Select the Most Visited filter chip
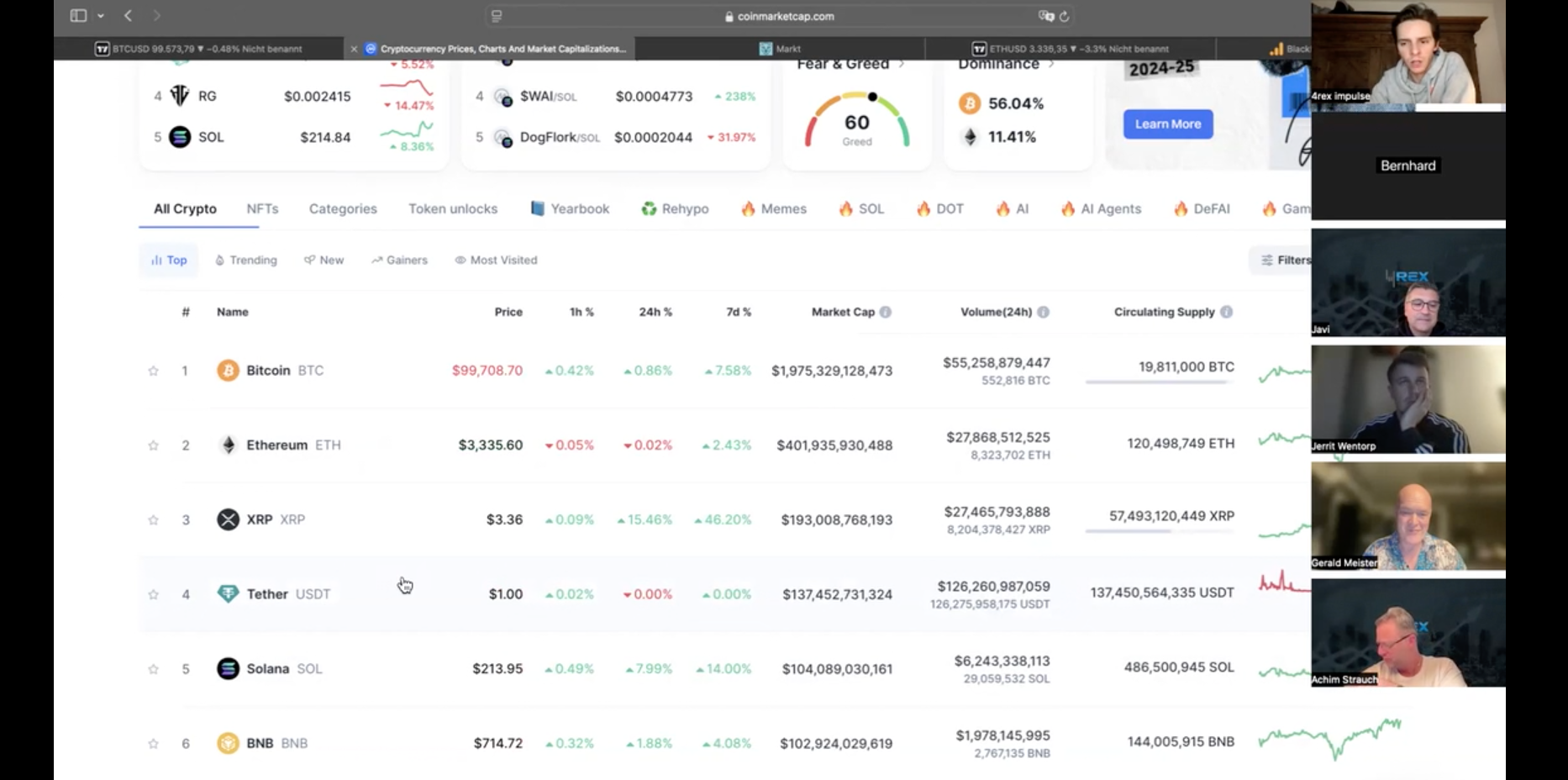The width and height of the screenshot is (1568, 780). pyautogui.click(x=496, y=260)
